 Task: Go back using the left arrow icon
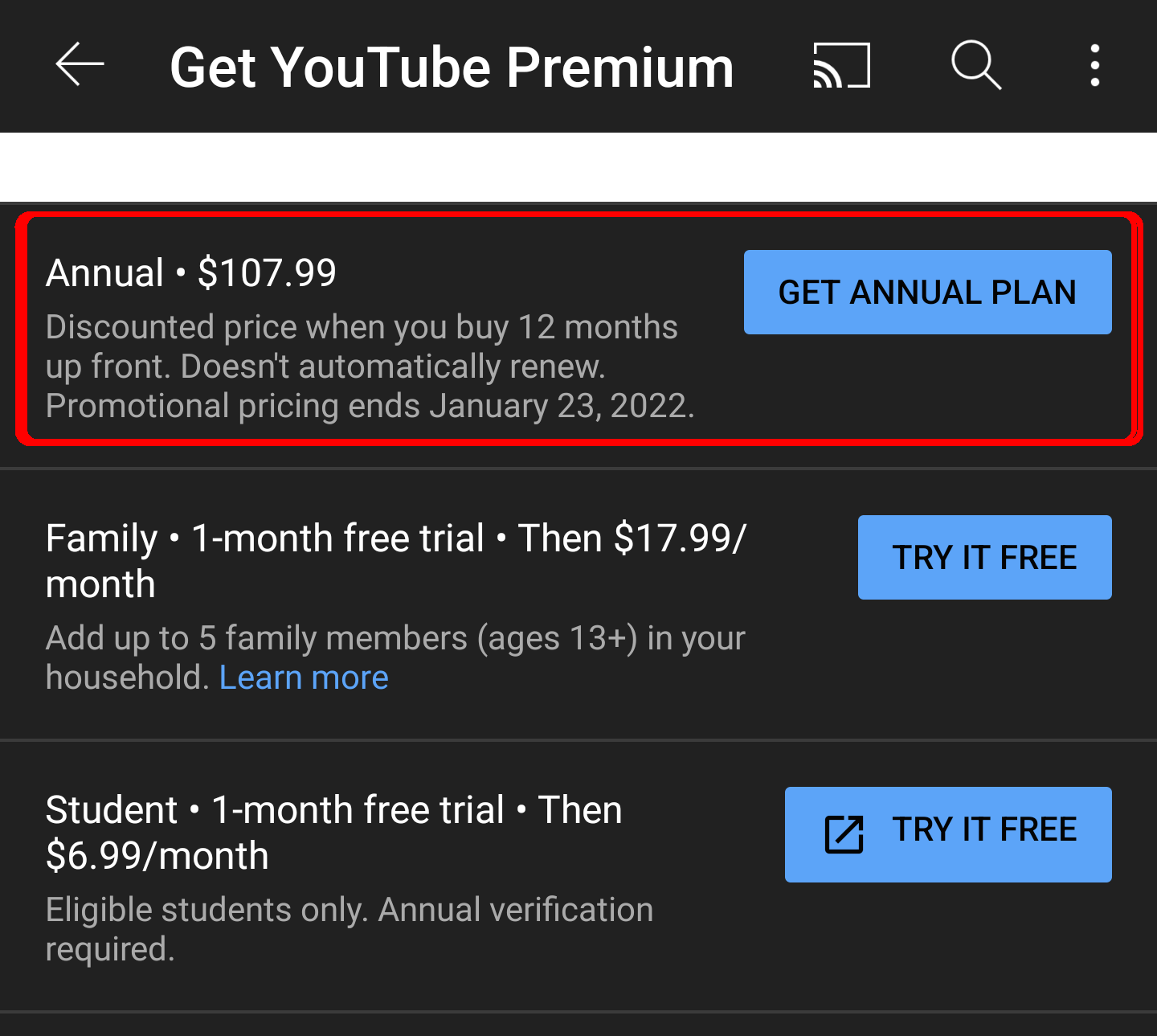click(80, 65)
